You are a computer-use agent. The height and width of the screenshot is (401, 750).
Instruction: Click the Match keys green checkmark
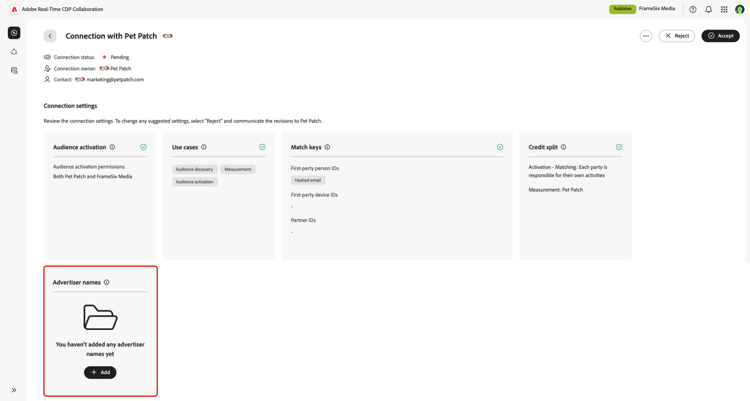tap(500, 147)
